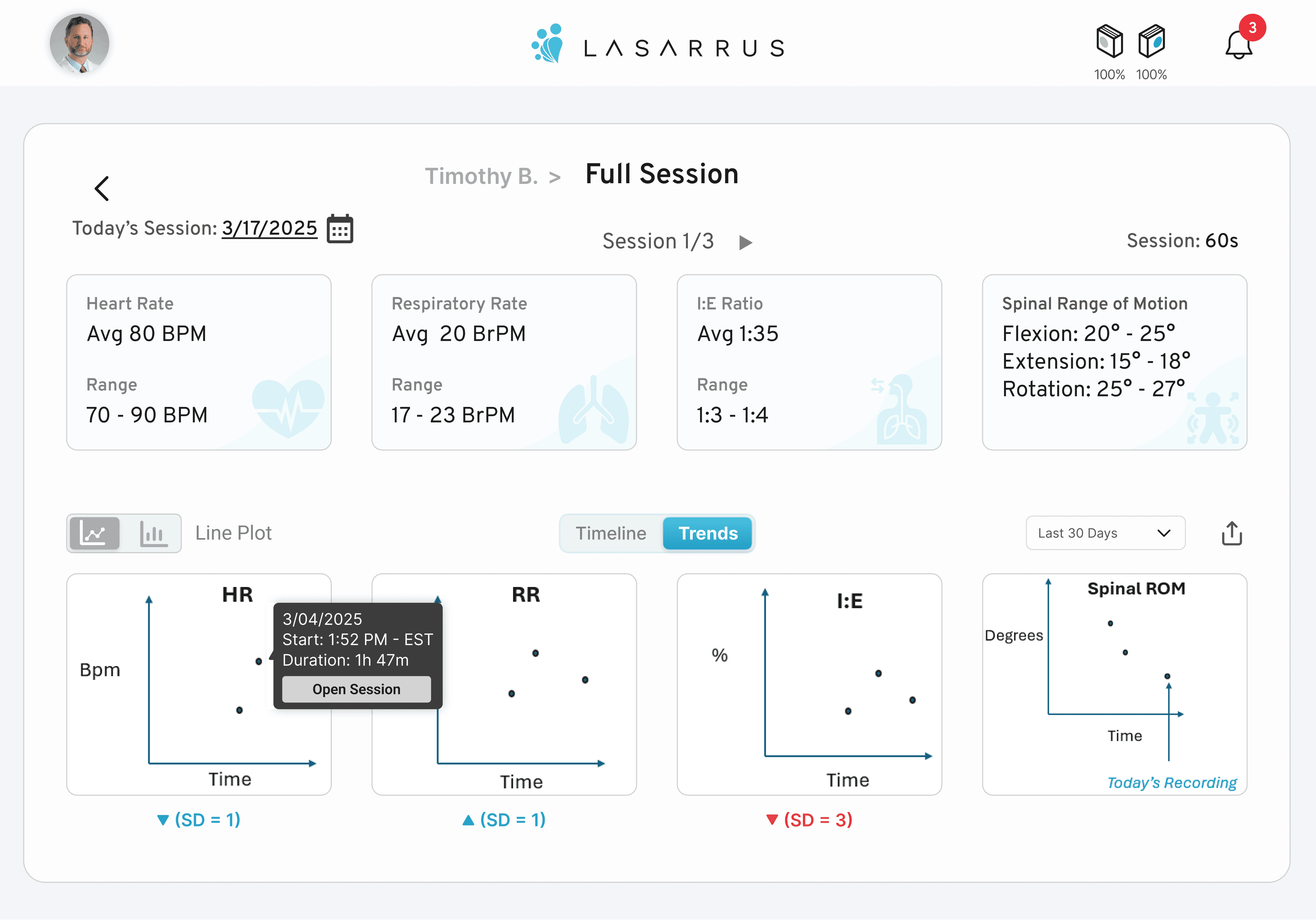Select the Timeline view toggle
This screenshot has height=920, width=1316.
[x=610, y=533]
